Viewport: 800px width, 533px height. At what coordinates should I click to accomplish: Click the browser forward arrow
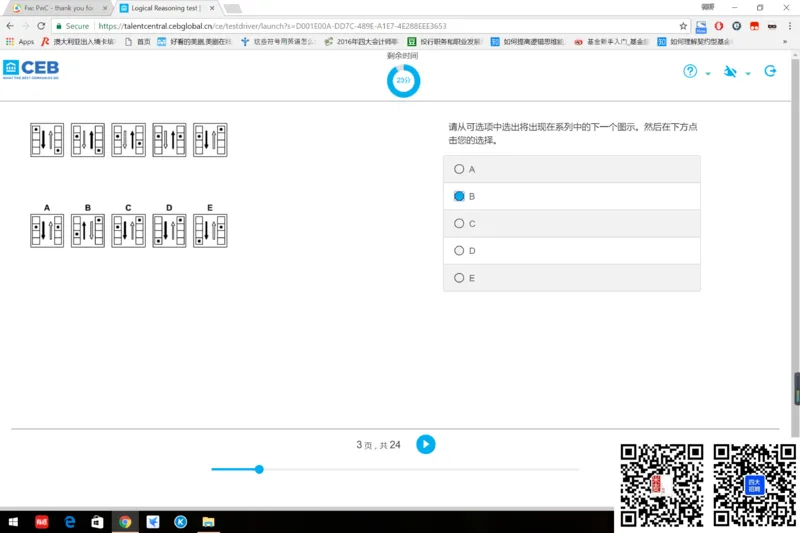(x=26, y=26)
